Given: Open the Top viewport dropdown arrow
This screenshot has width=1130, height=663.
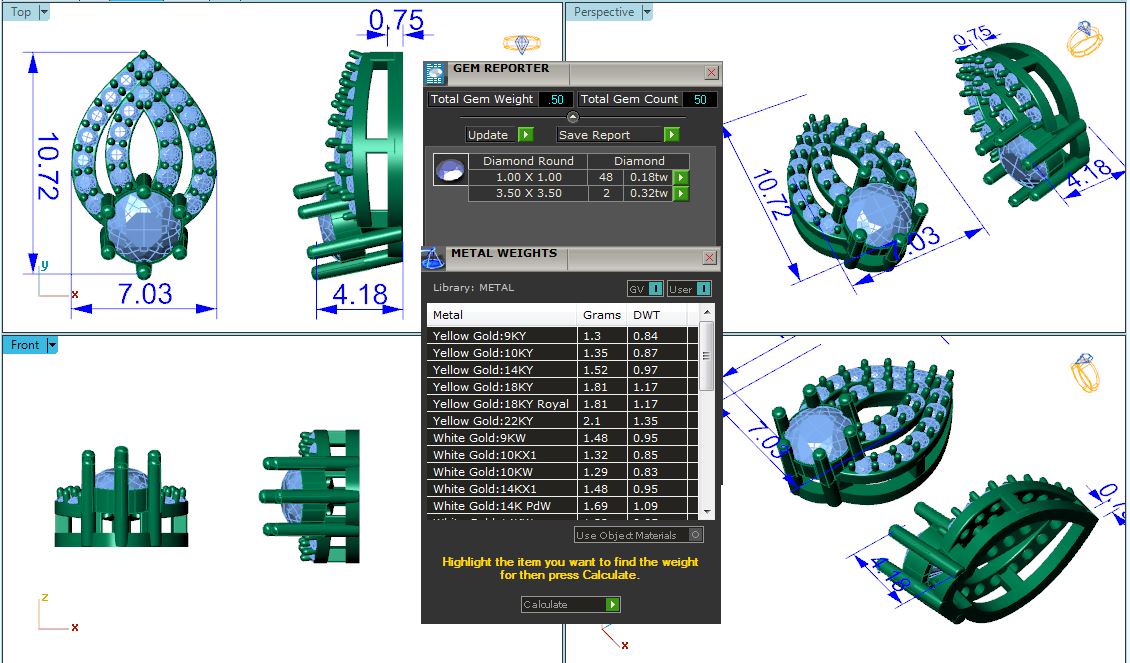Looking at the screenshot, I should (44, 12).
